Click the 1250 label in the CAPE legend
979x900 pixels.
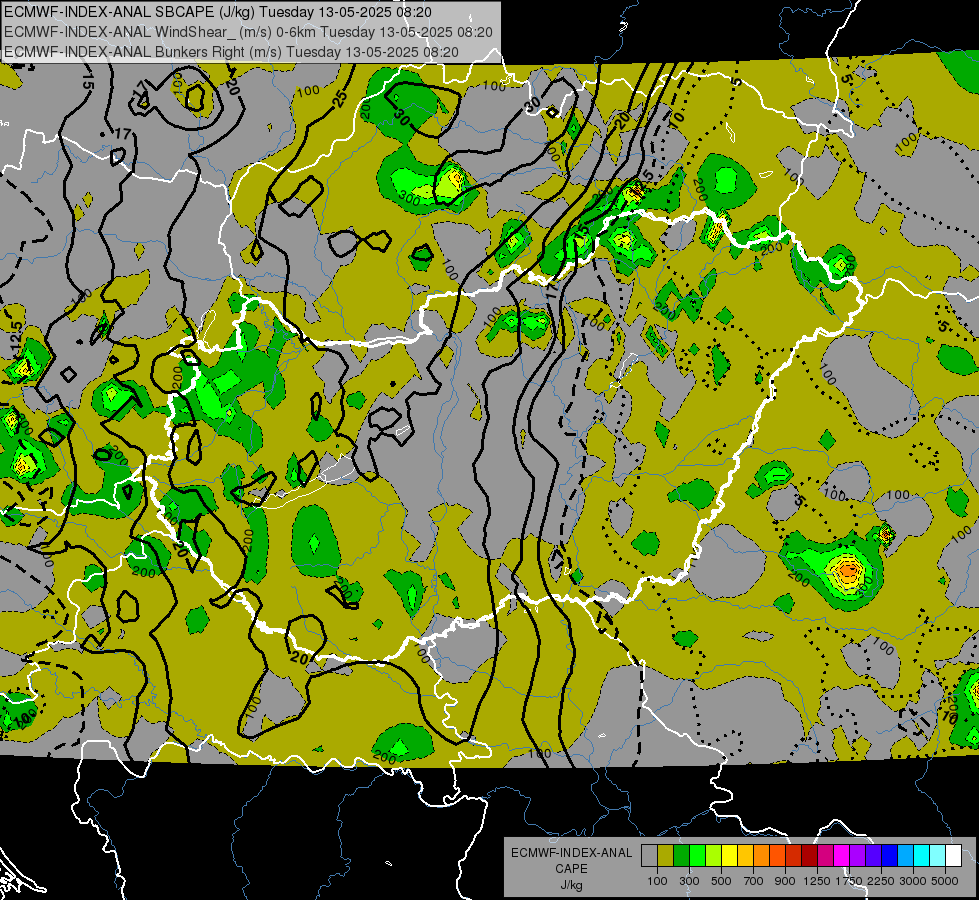(x=817, y=881)
